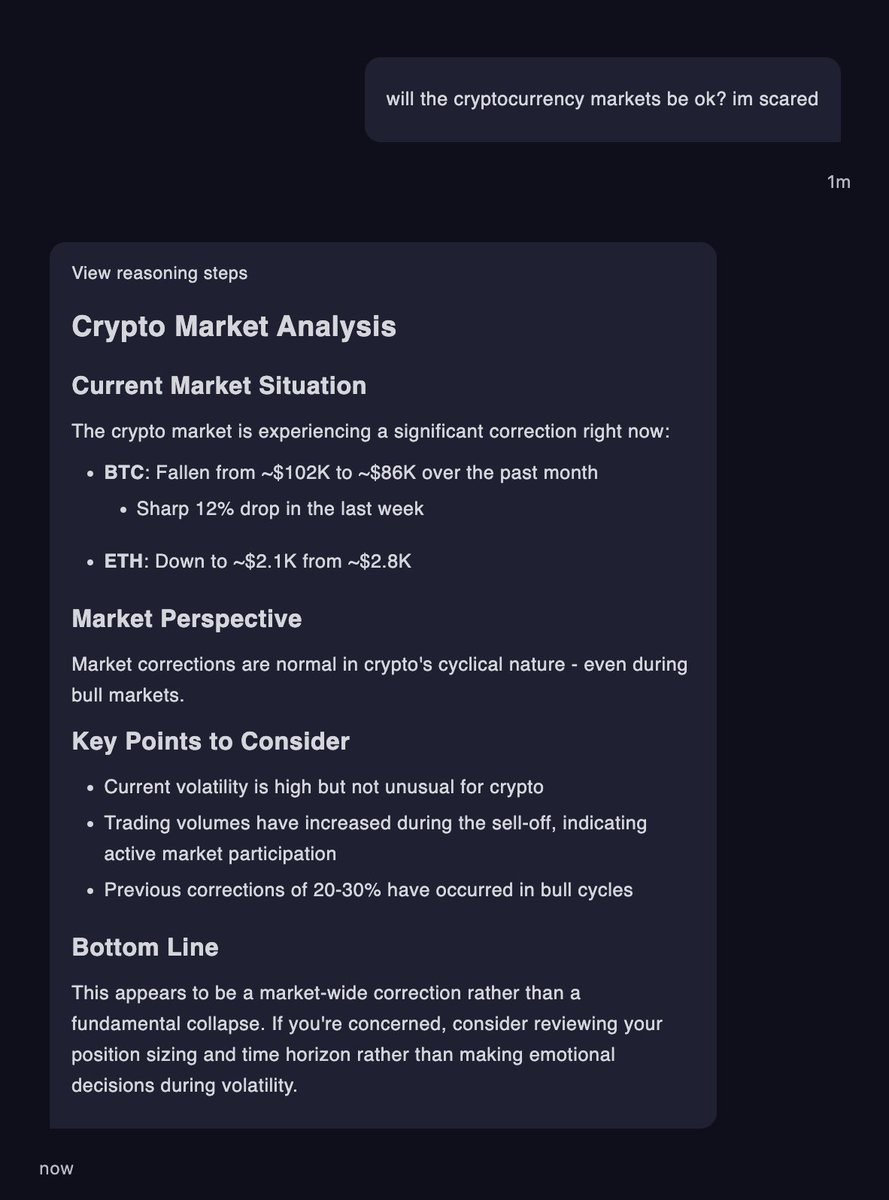Viewport: 889px width, 1200px height.
Task: Click the Bottom Line heading
Action: click(145, 946)
